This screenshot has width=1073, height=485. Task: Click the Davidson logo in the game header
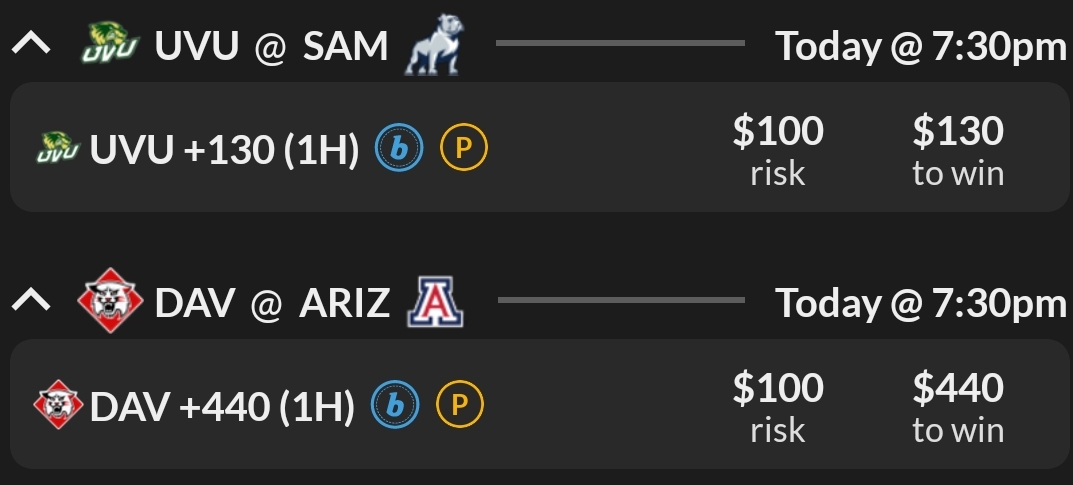pyautogui.click(x=110, y=302)
